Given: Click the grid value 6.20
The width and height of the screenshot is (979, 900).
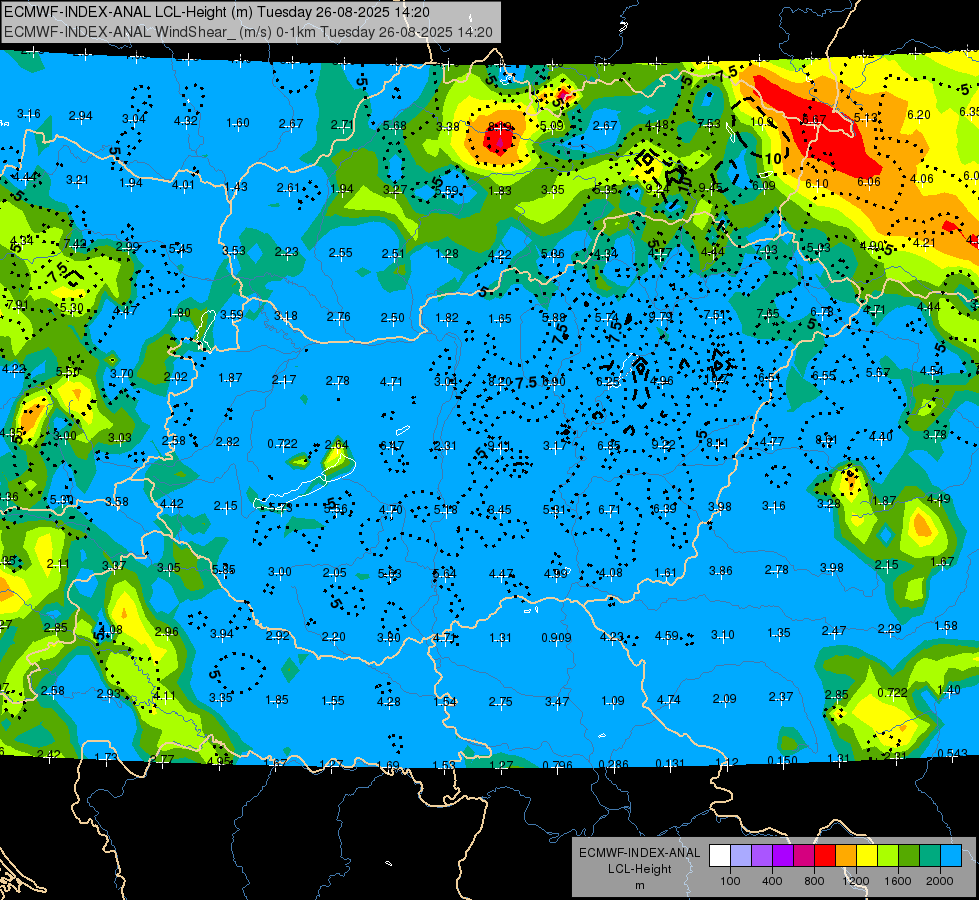Looking at the screenshot, I should (918, 114).
